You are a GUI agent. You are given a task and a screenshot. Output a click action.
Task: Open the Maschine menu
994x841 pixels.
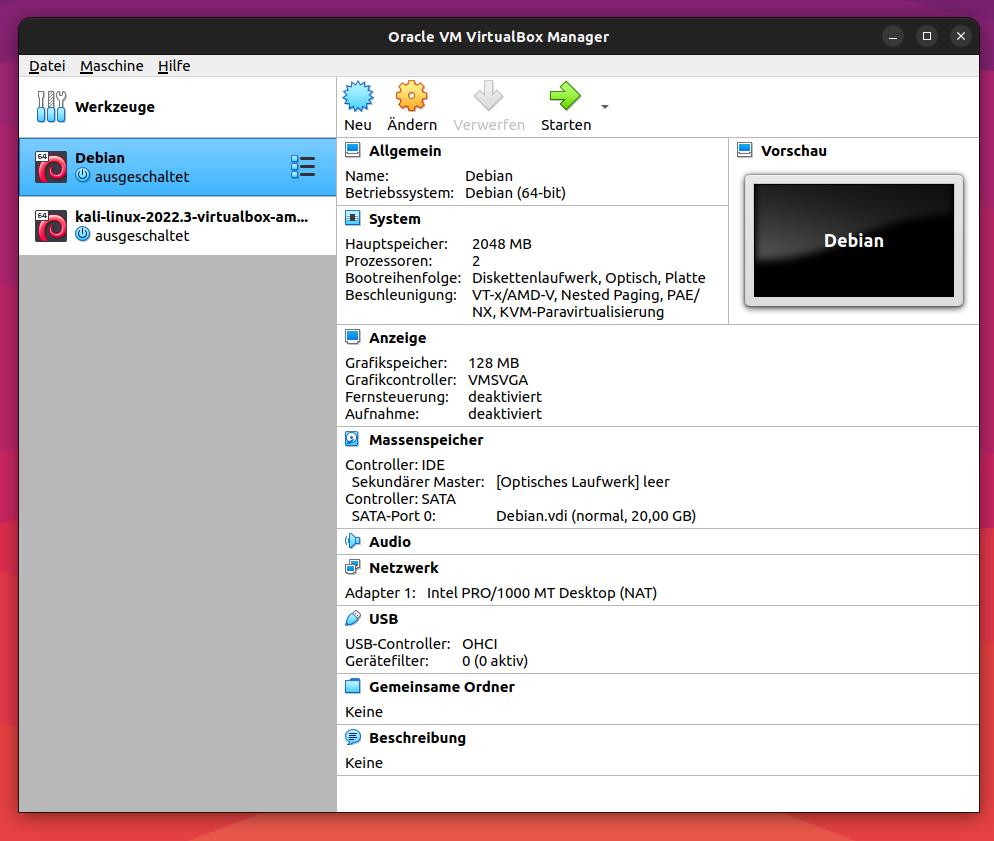(112, 66)
